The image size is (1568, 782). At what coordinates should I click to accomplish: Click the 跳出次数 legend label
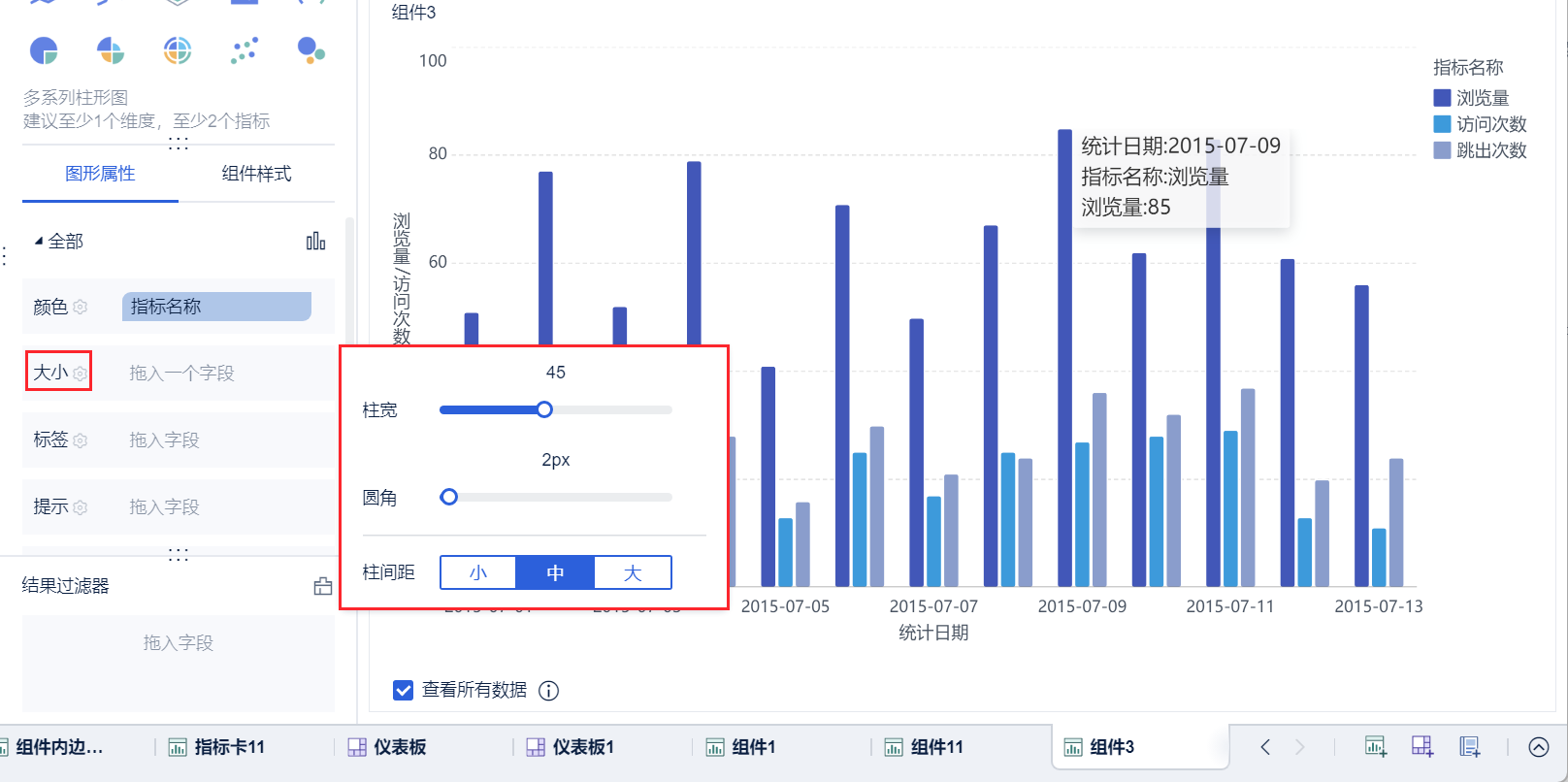click(1491, 150)
